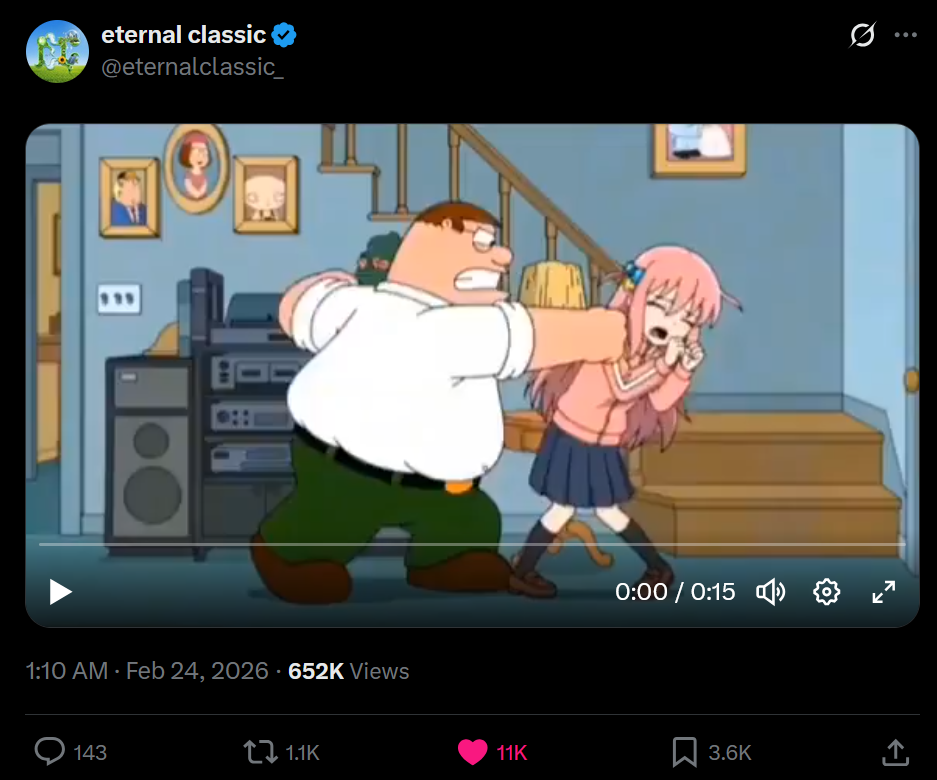937x780 pixels.
Task: Repost this post with 1.1K reposts
Action: coord(281,752)
